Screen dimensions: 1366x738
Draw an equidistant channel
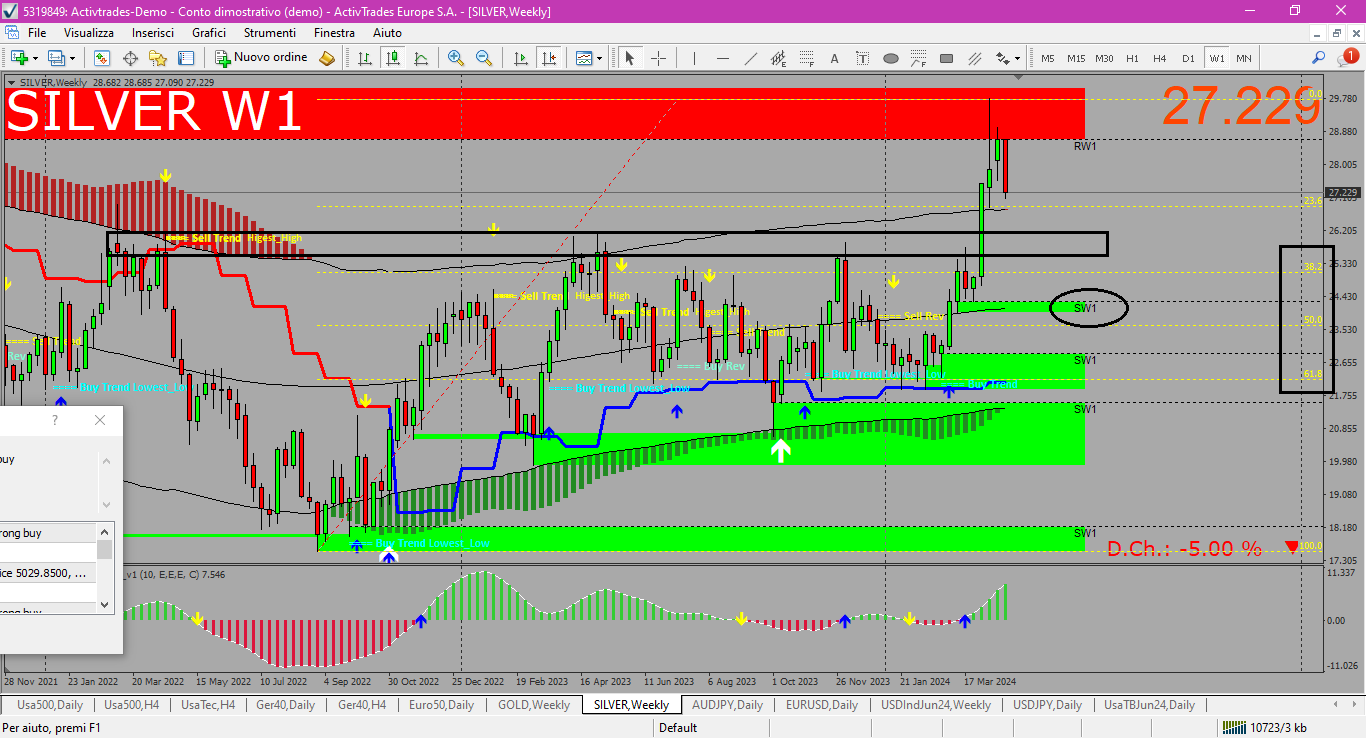click(x=778, y=58)
